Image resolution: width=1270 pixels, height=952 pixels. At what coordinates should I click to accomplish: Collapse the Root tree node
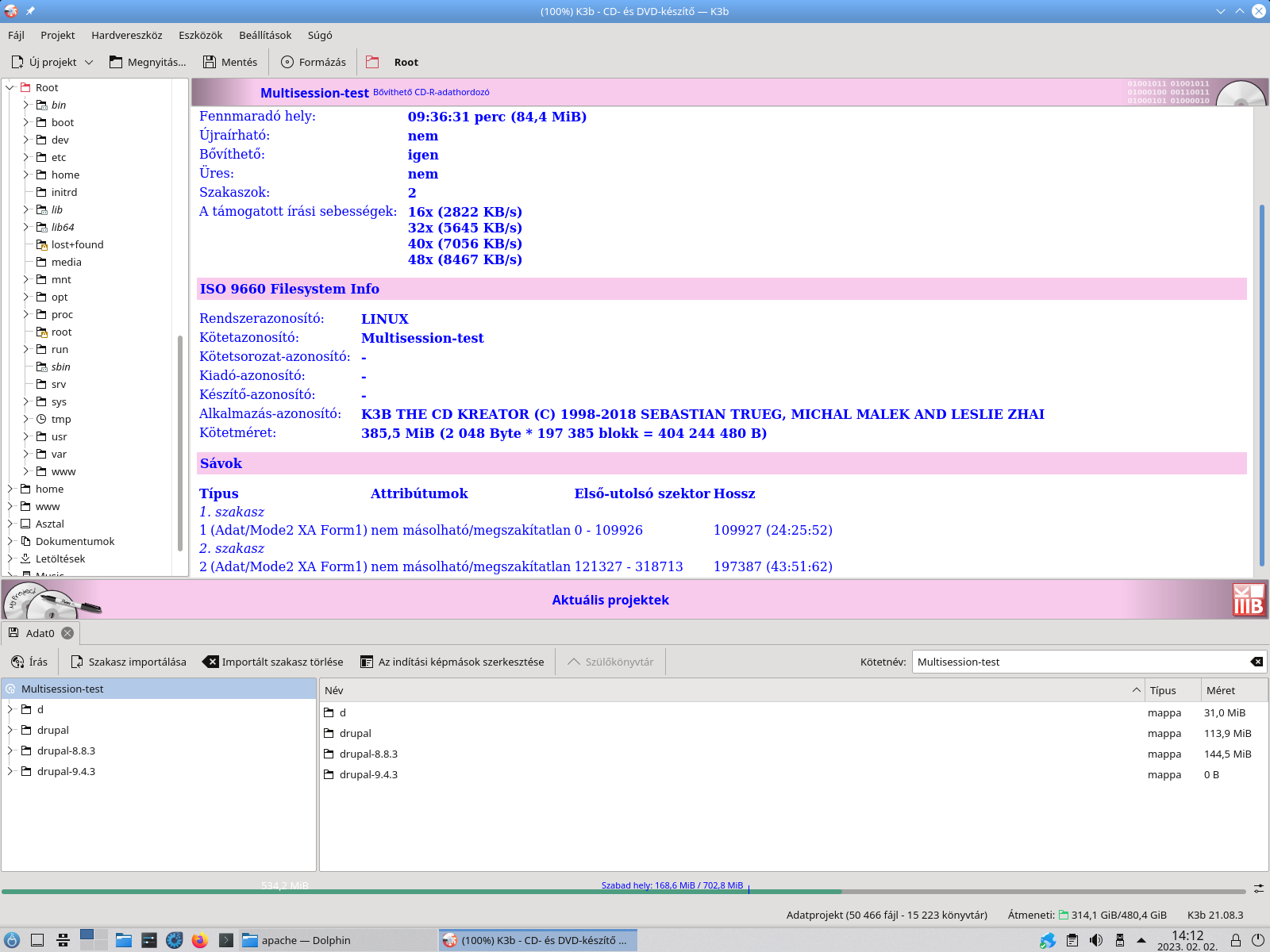point(10,87)
